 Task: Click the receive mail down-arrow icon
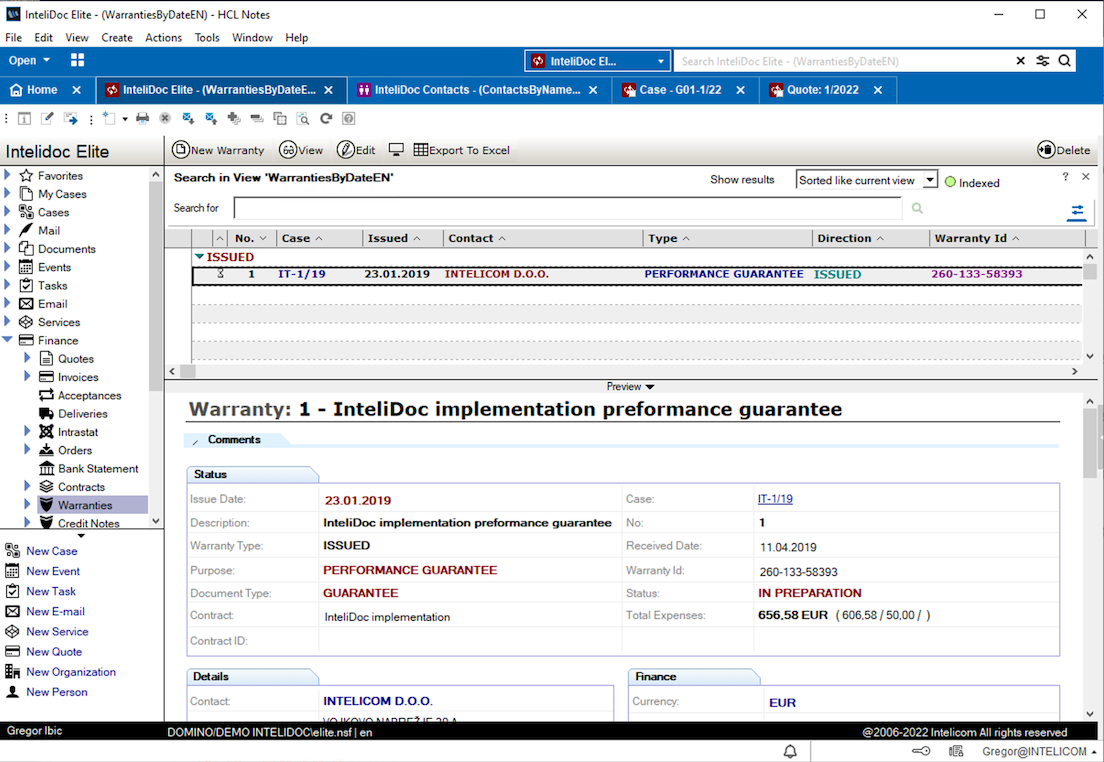[x=188, y=118]
